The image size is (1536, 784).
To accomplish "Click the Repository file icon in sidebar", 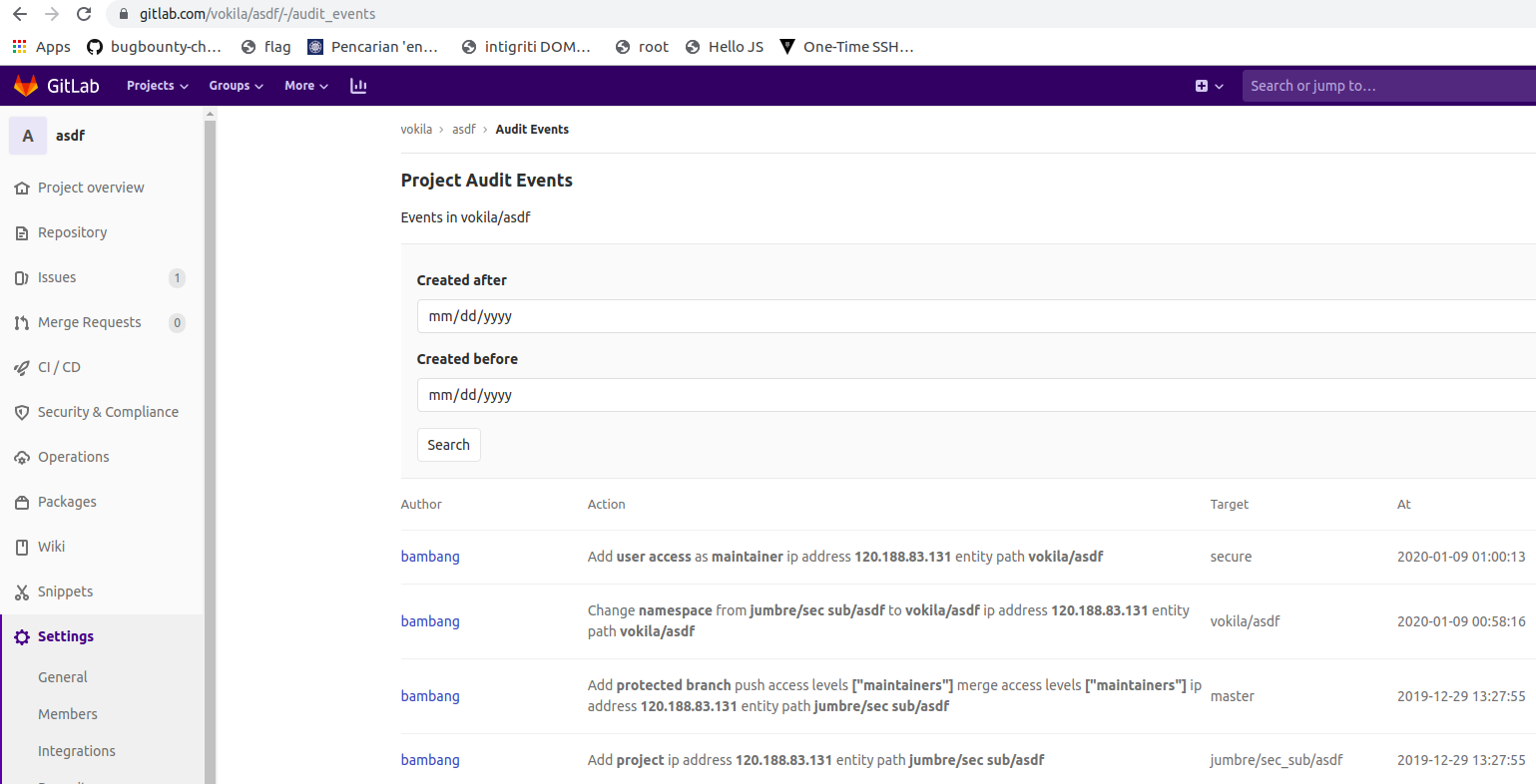I will point(22,233).
